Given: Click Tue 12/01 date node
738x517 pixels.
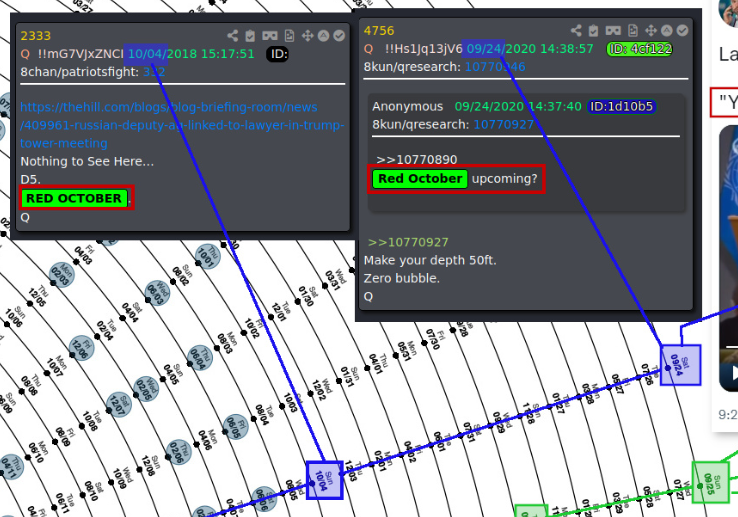Looking at the screenshot, I should pyautogui.click(x=271, y=317).
